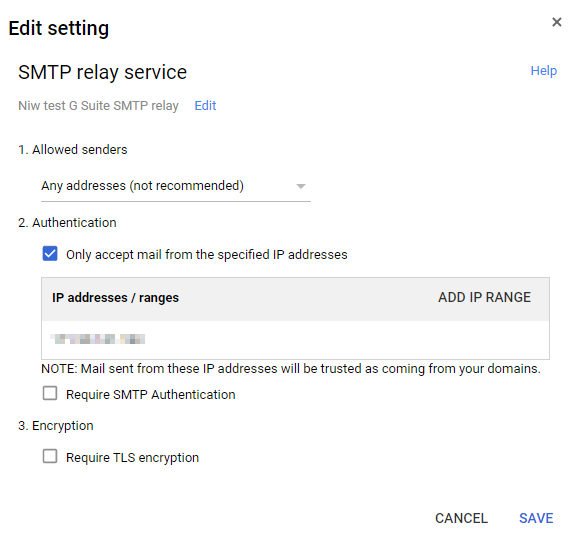
Task: Click ADD IP RANGE
Action: click(484, 297)
